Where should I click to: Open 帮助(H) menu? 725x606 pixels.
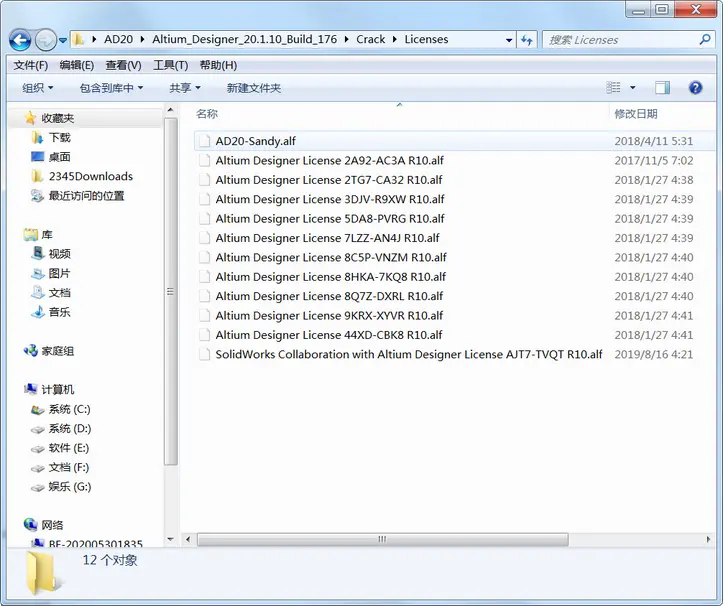click(218, 65)
